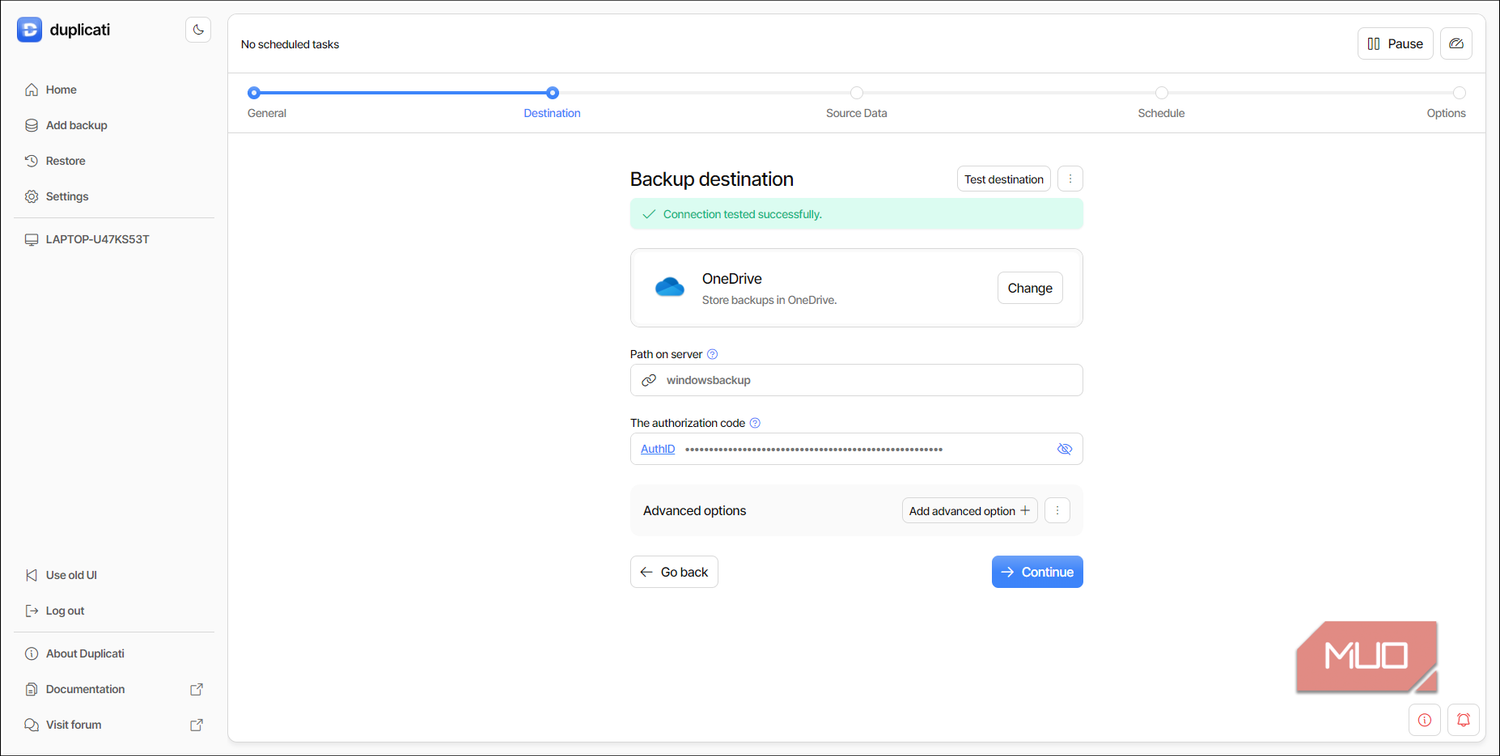This screenshot has width=1500, height=756.
Task: Click the link icon in the path field
Action: (649, 381)
